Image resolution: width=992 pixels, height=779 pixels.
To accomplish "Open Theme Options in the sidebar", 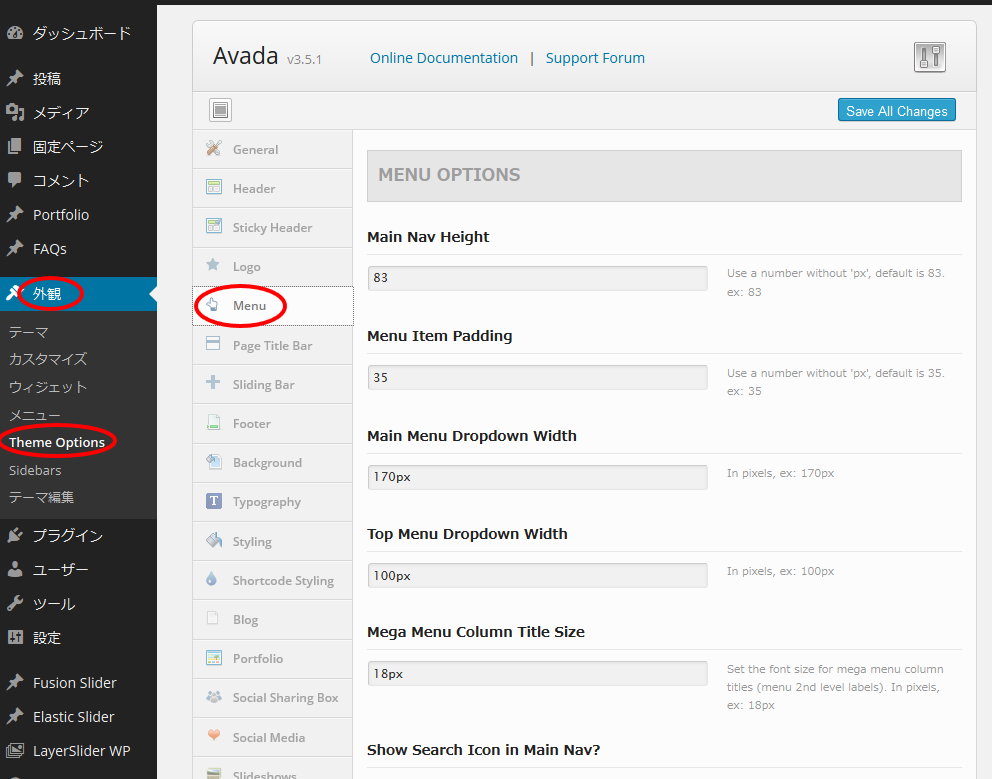I will (57, 442).
